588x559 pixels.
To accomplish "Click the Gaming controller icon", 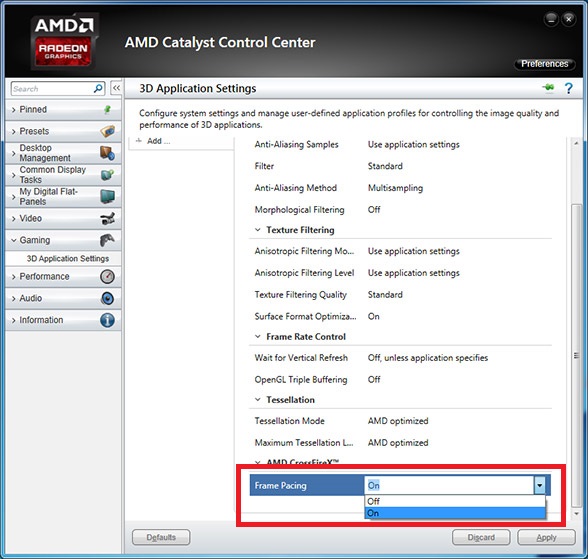I will (107, 240).
